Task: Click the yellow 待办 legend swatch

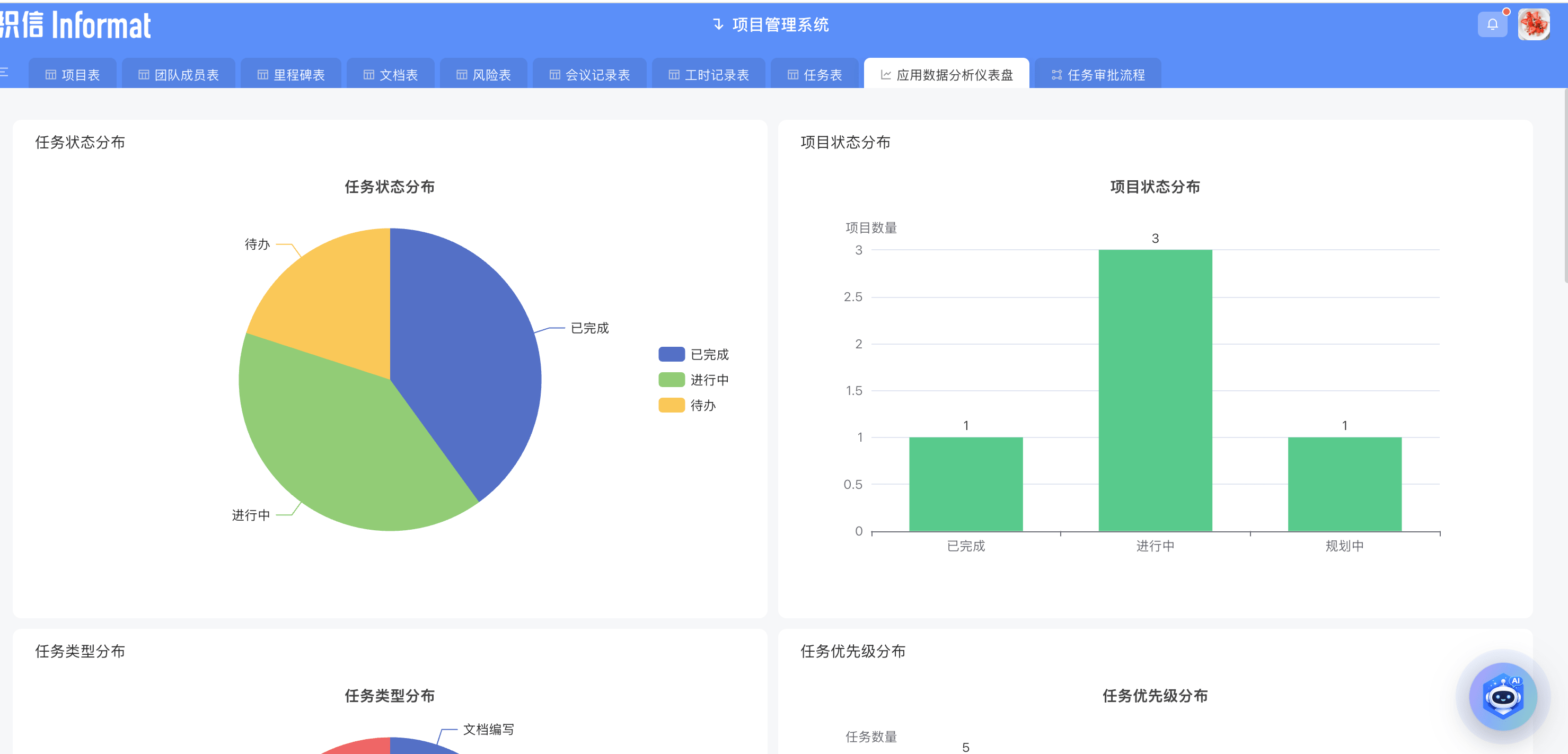Action: point(672,406)
